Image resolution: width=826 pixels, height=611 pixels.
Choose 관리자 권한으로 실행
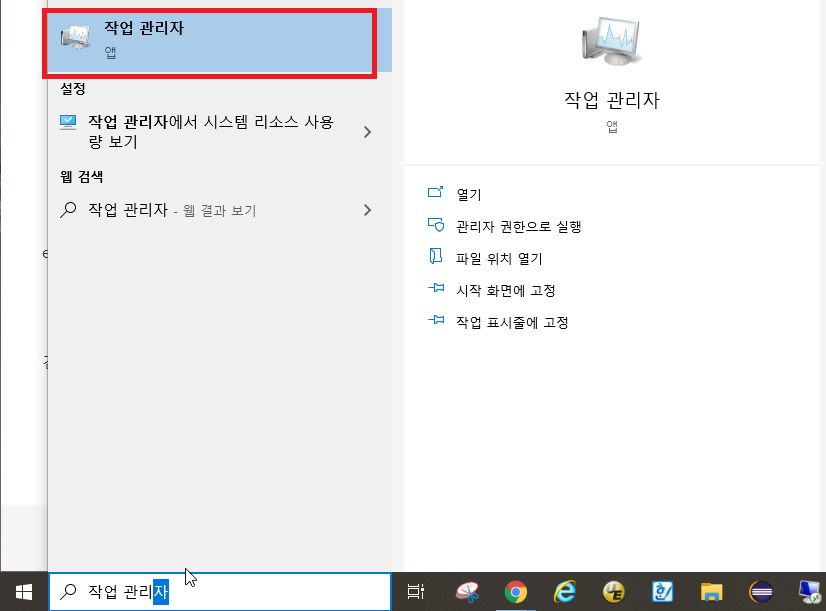518,226
